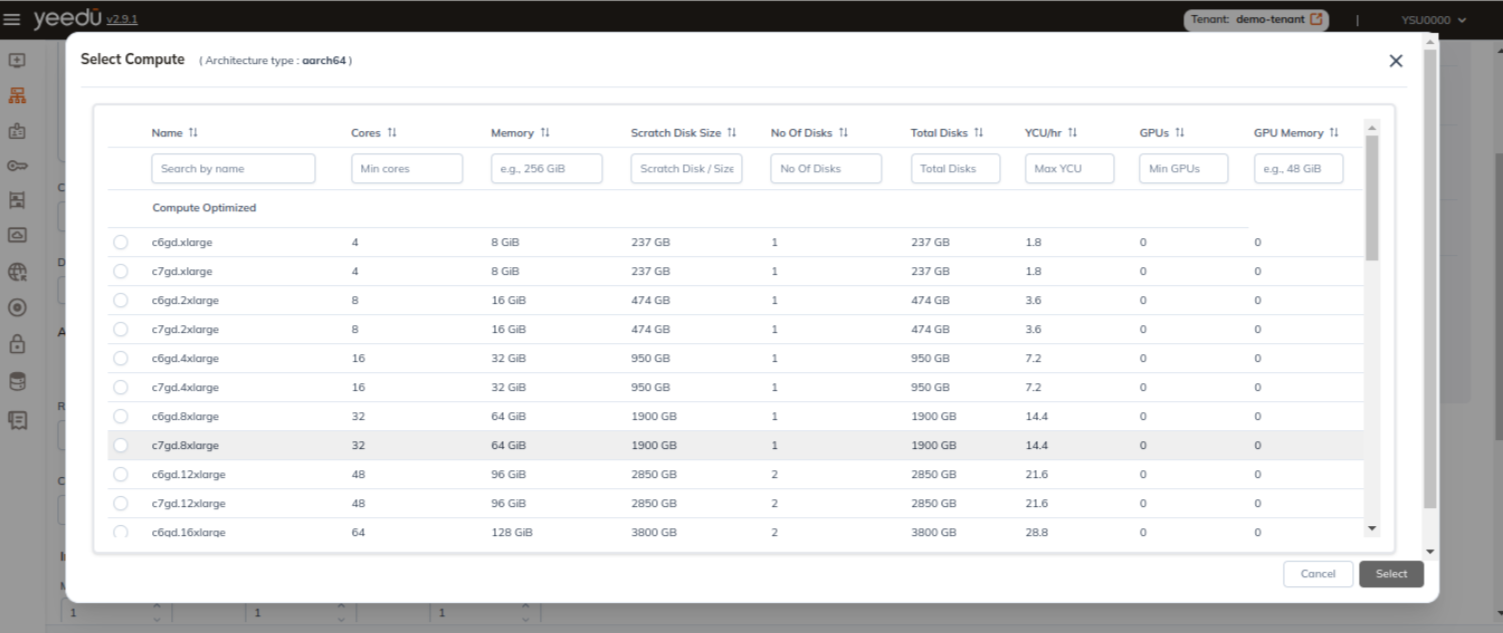This screenshot has height=633, width=1503.
Task: Select the c6gd.12xlarge radio button
Action: tap(121, 474)
